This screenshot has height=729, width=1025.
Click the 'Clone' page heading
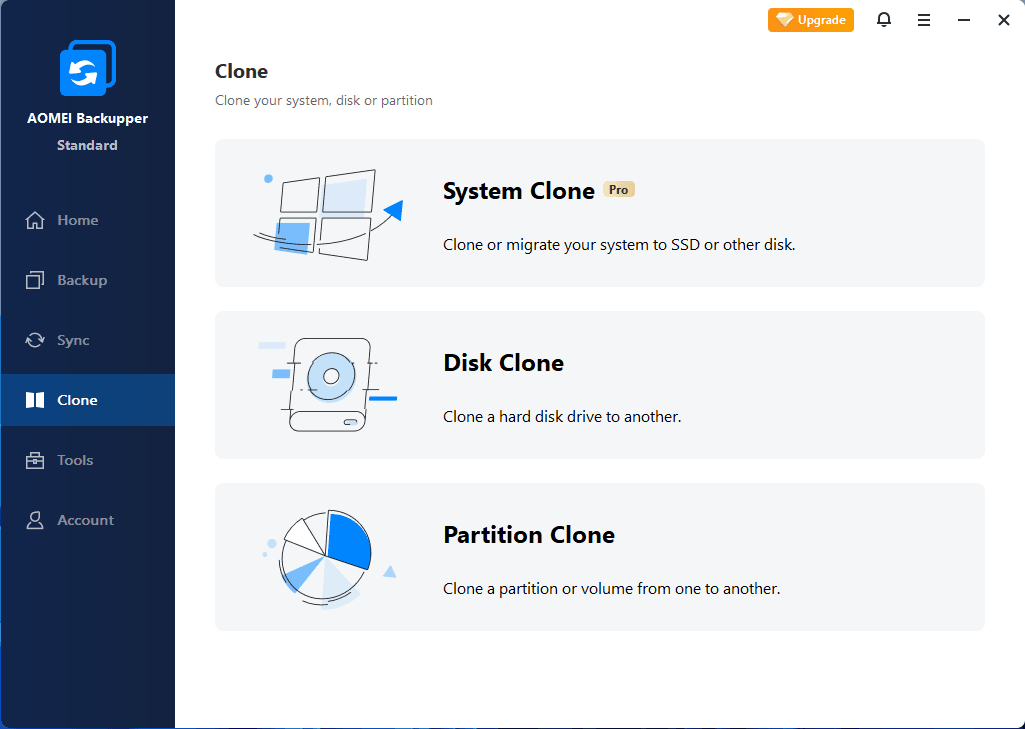click(x=241, y=71)
